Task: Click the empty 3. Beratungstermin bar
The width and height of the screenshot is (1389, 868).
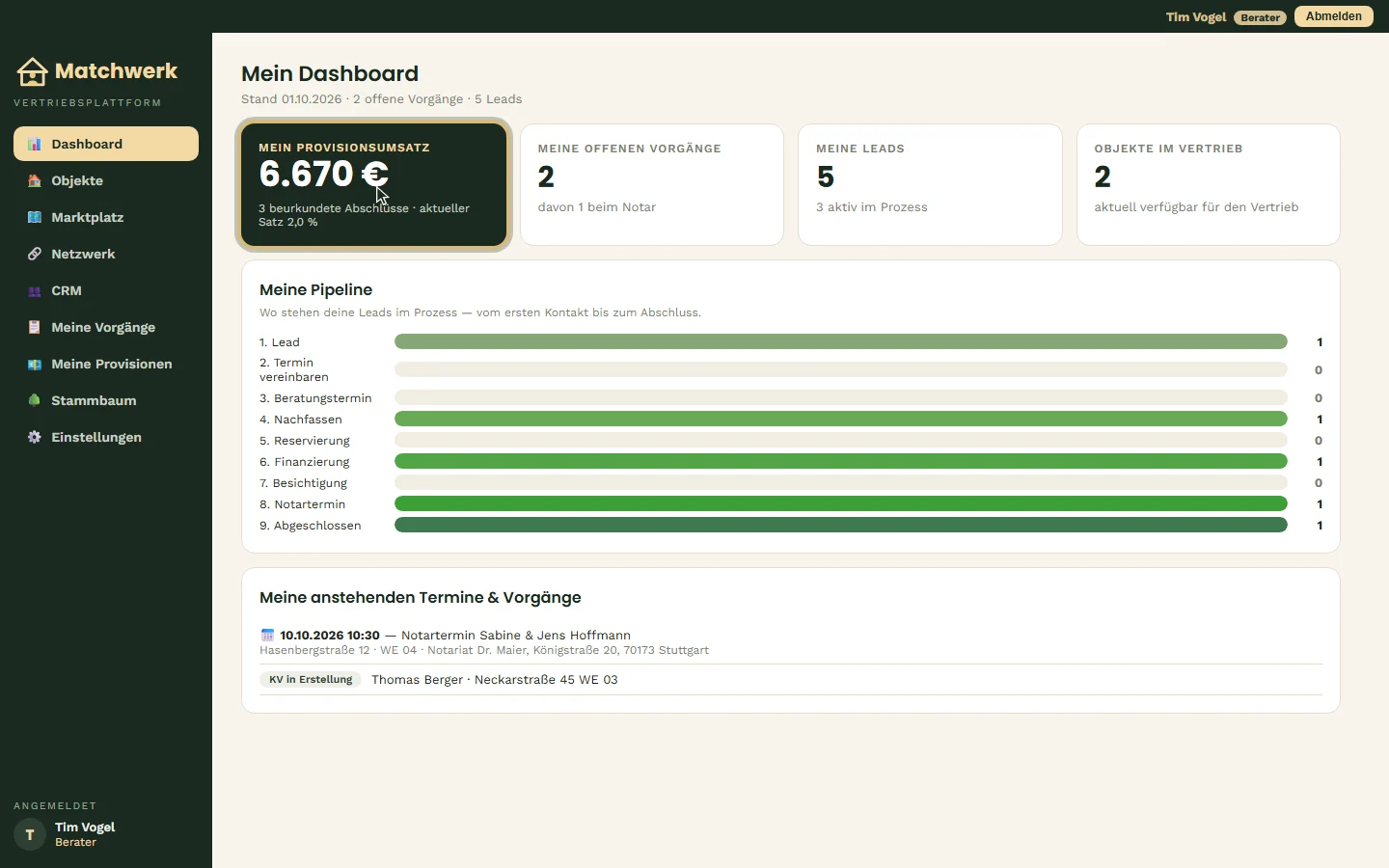Action: (841, 397)
